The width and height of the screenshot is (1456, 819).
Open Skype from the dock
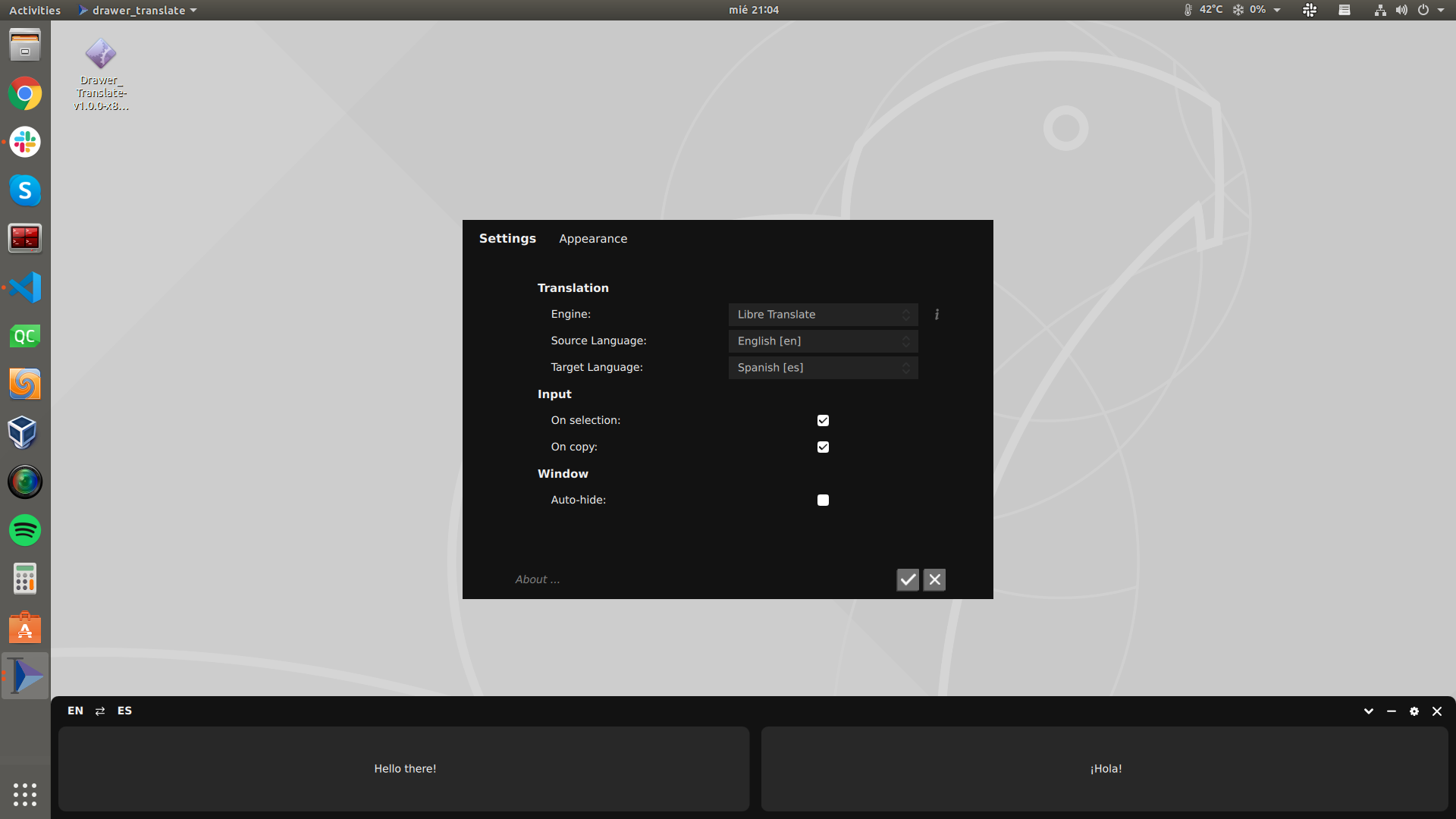click(x=25, y=190)
